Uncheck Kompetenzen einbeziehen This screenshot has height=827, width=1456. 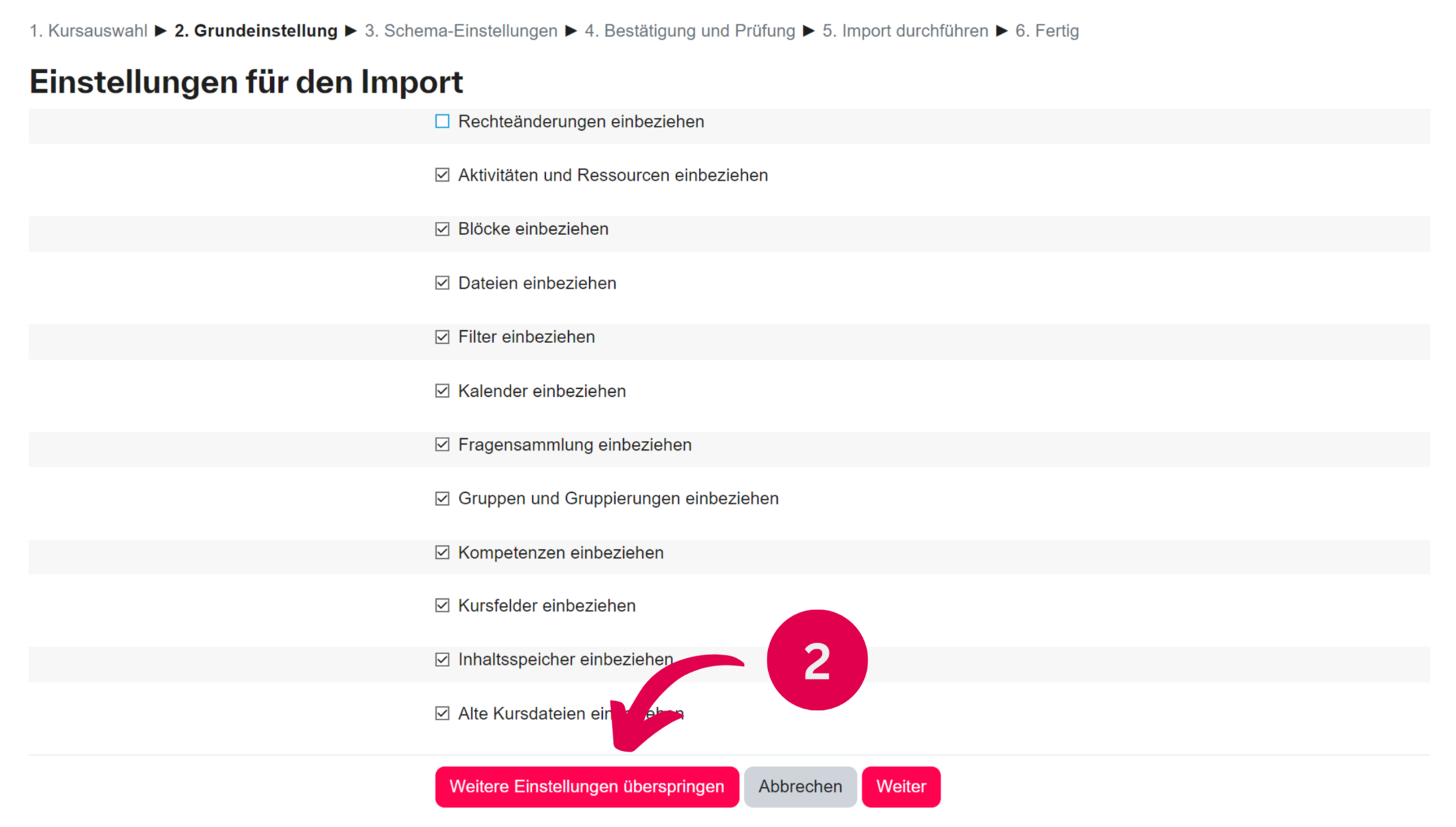(442, 552)
